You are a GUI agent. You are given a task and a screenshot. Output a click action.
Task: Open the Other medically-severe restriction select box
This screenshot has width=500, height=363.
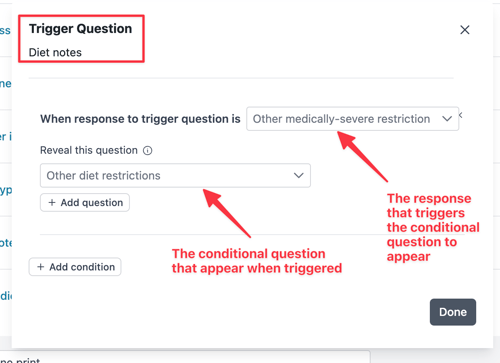point(352,119)
